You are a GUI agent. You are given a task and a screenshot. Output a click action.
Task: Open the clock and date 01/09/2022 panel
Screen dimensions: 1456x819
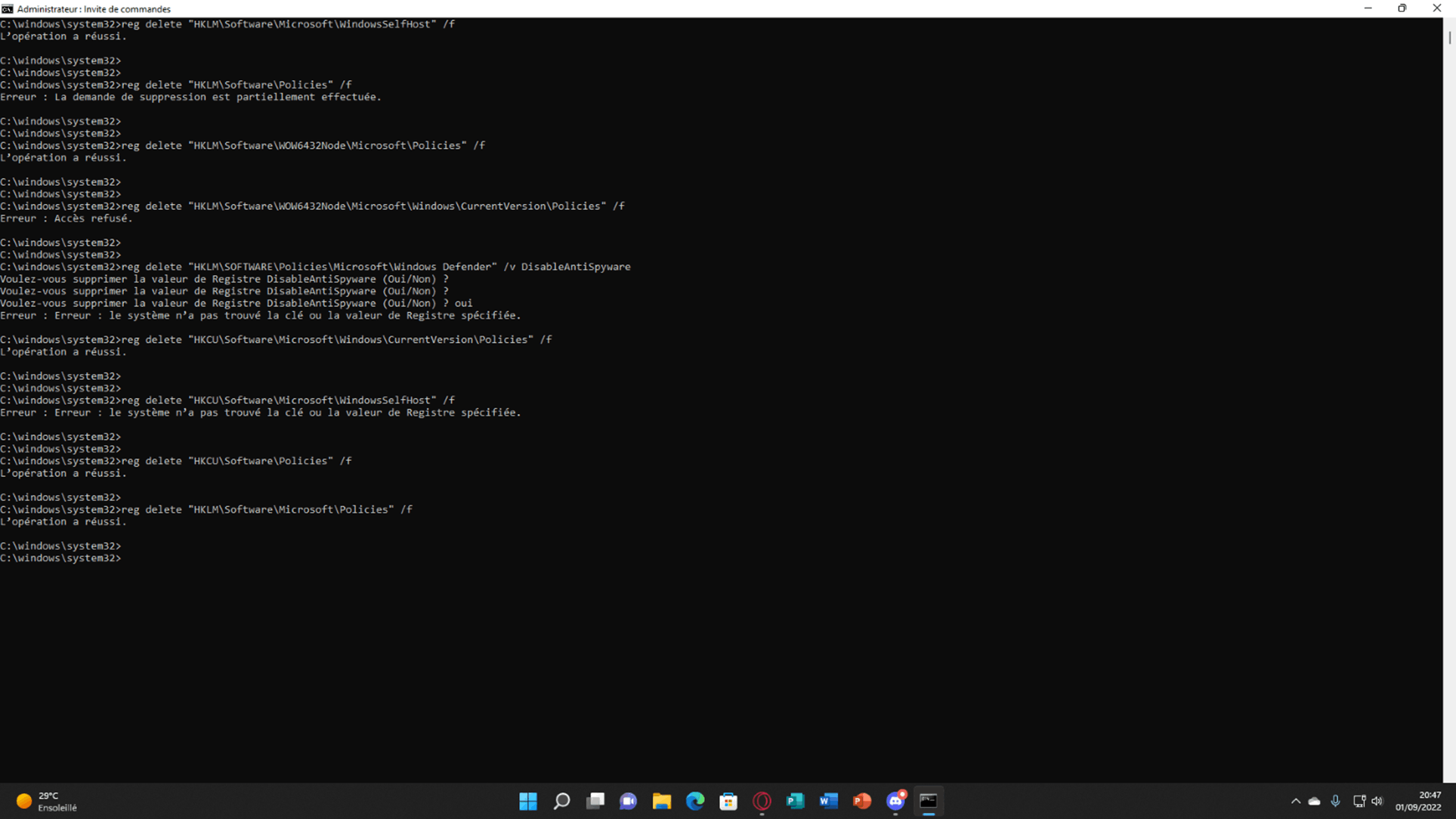[x=1418, y=801]
